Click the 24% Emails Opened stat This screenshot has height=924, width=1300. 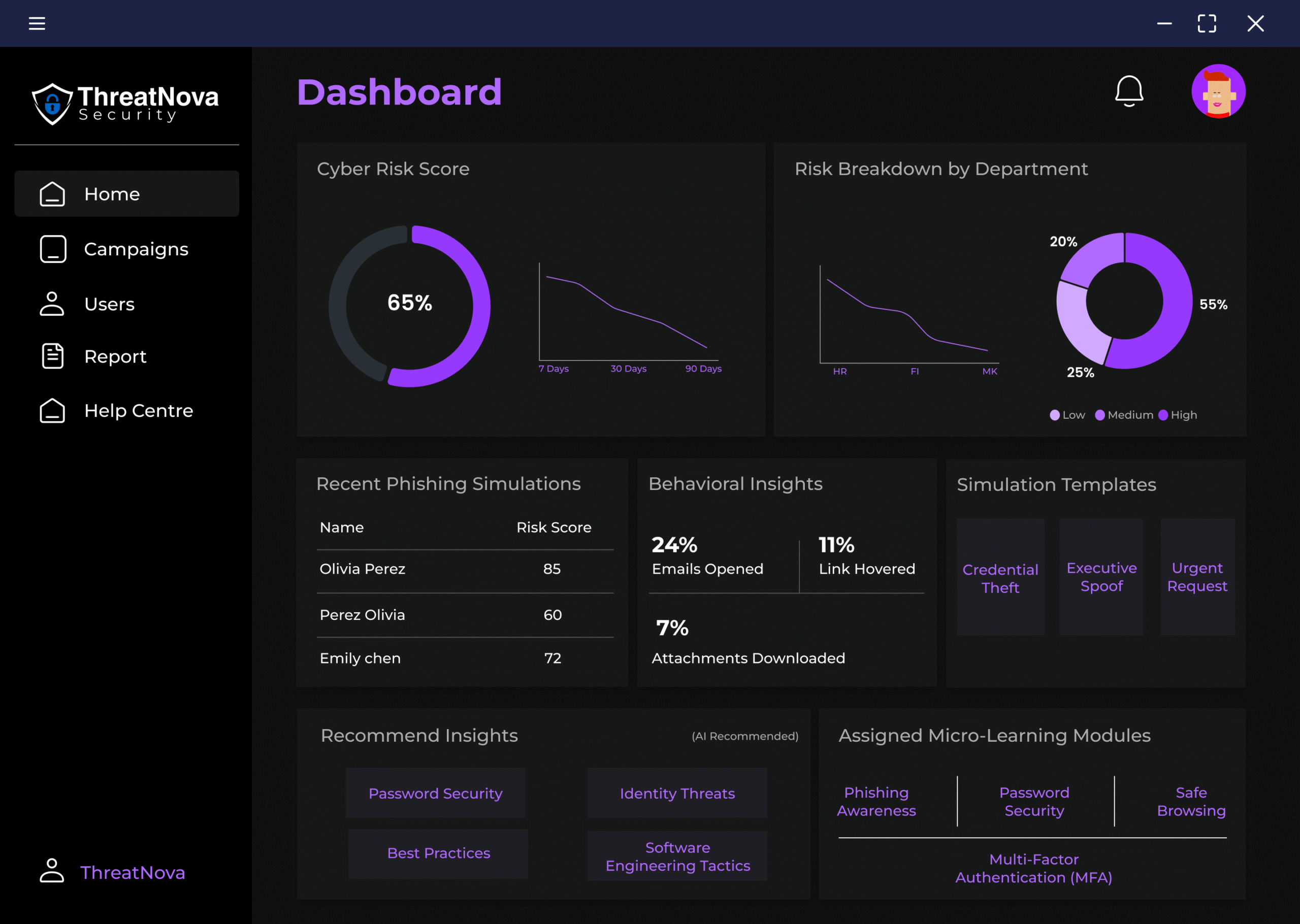point(707,556)
